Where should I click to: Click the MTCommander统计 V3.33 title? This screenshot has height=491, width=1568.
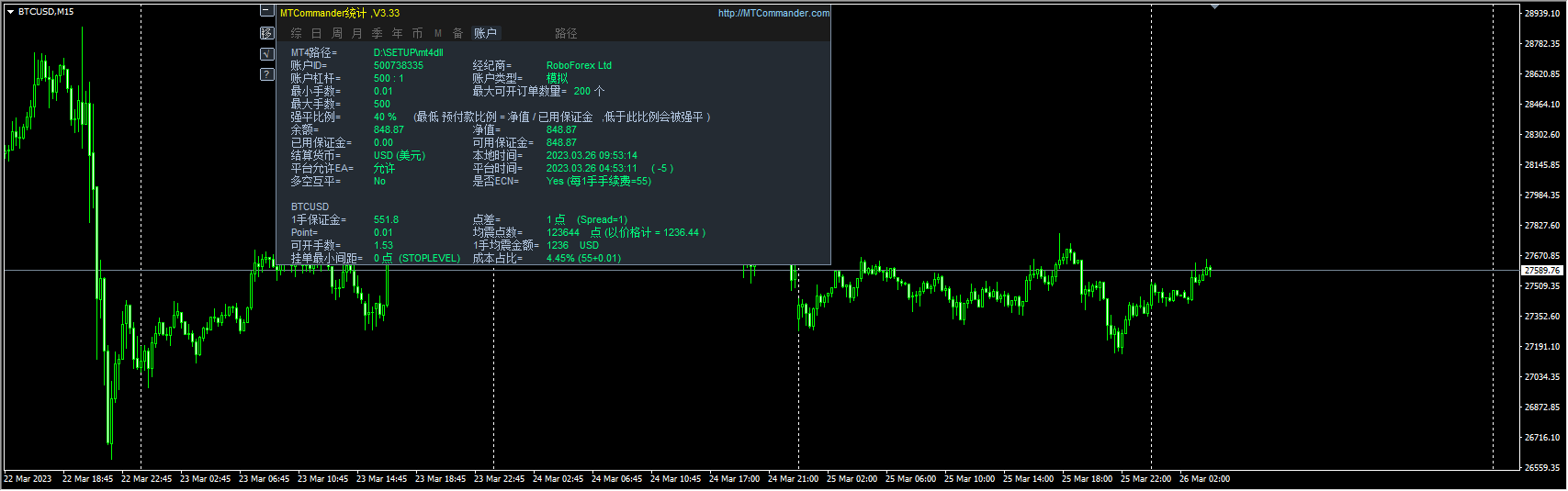coord(340,13)
